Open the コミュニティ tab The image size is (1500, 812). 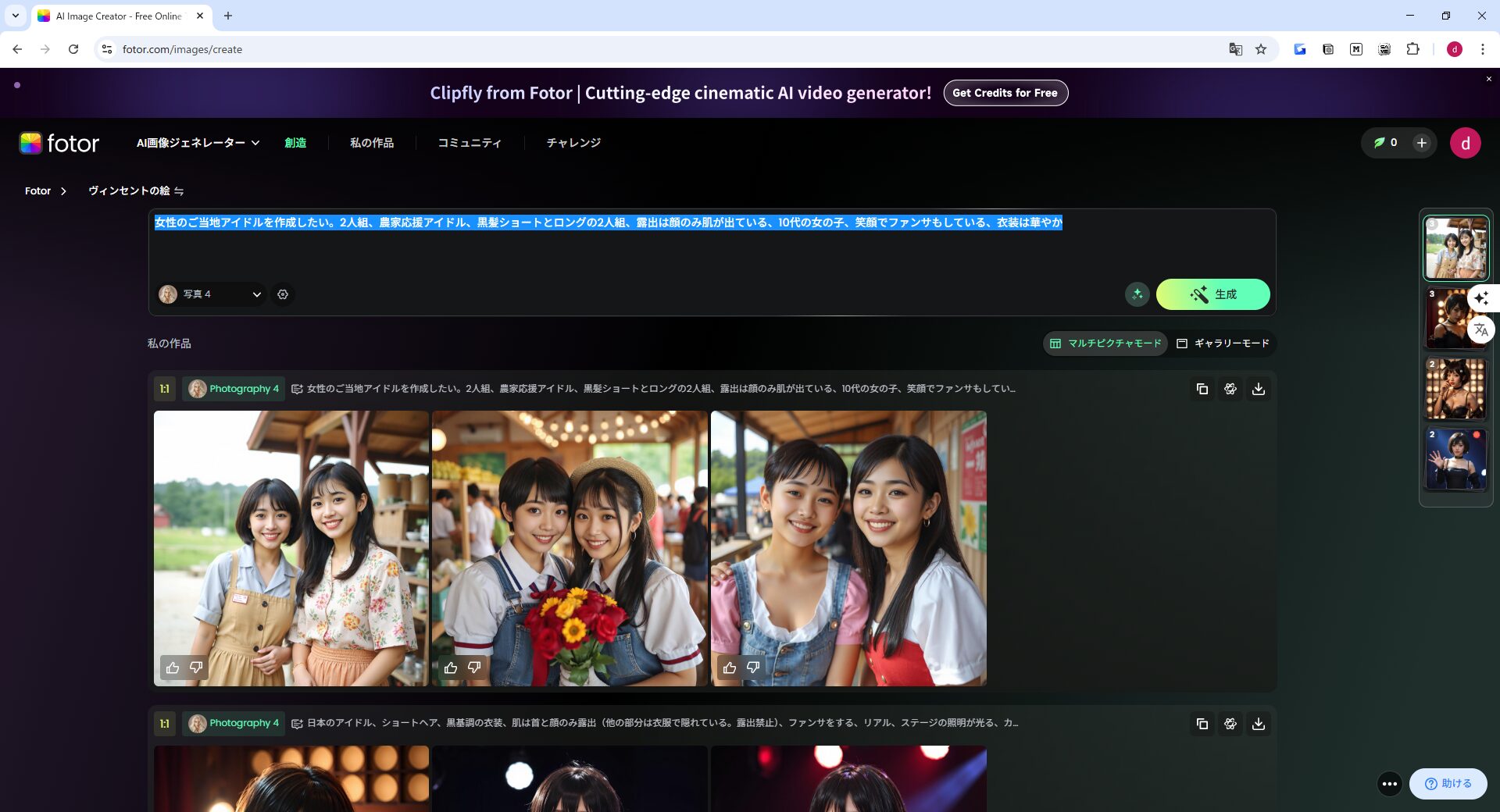click(469, 143)
